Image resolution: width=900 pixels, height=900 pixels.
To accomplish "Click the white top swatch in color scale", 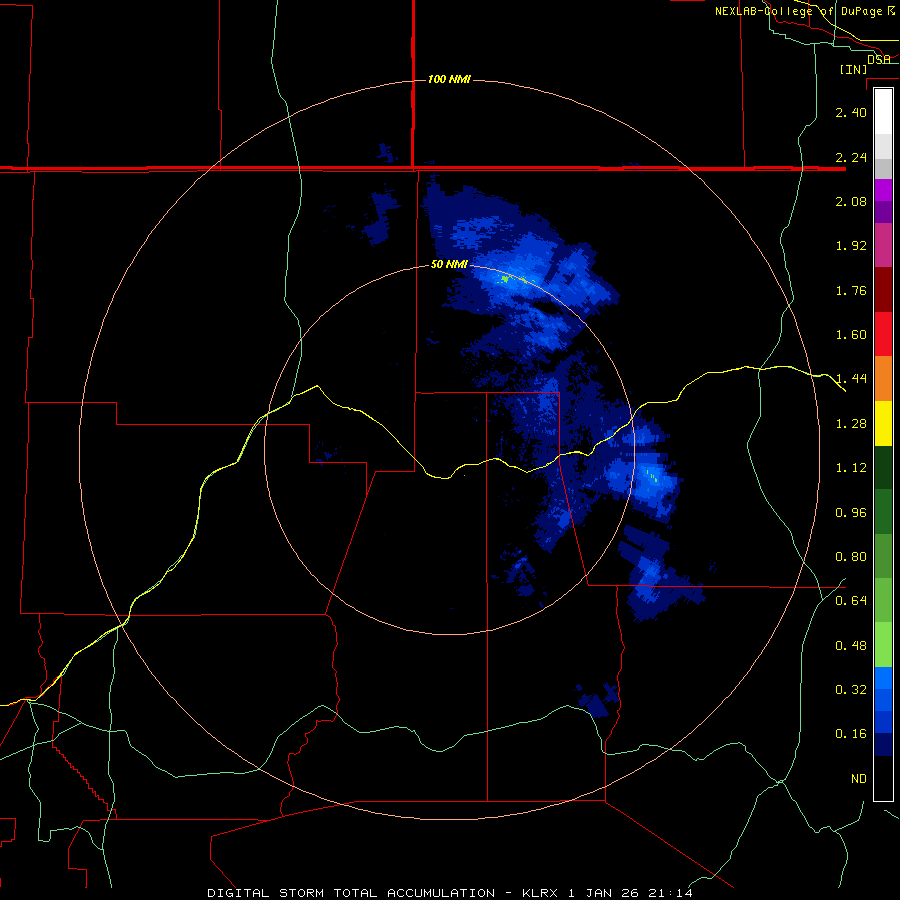I will 883,111.
